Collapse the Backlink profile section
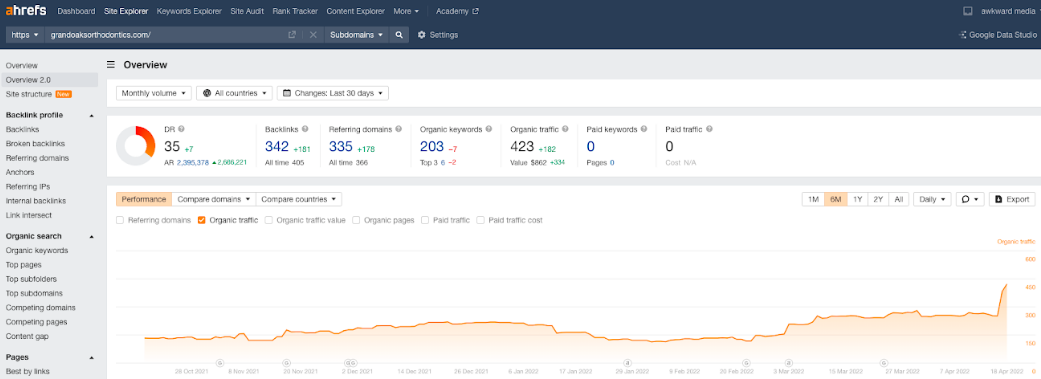Viewport: 1041px width, 379px height. click(x=92, y=115)
